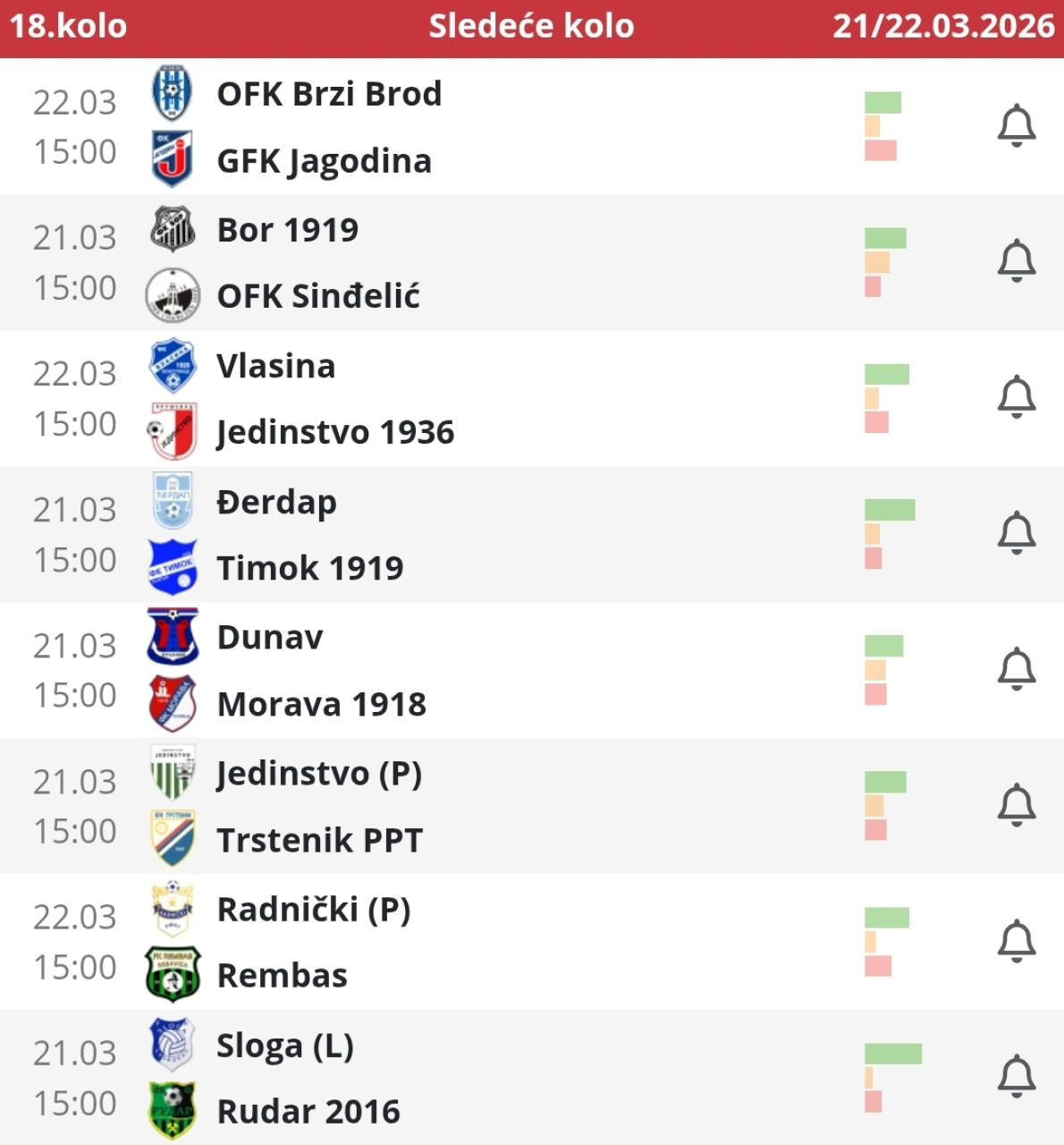The width and height of the screenshot is (1064, 1145).
Task: Click the Timok 1919 blue crest
Action: pos(173,567)
